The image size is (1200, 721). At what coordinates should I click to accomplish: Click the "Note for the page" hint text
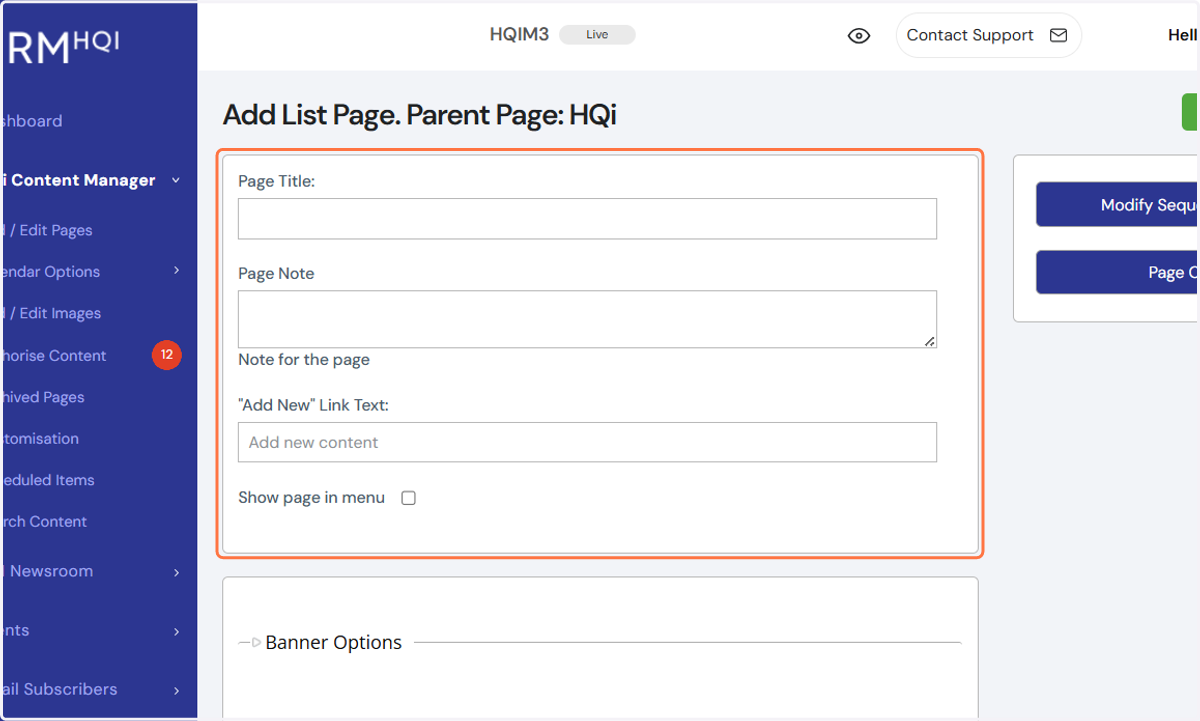coord(304,360)
